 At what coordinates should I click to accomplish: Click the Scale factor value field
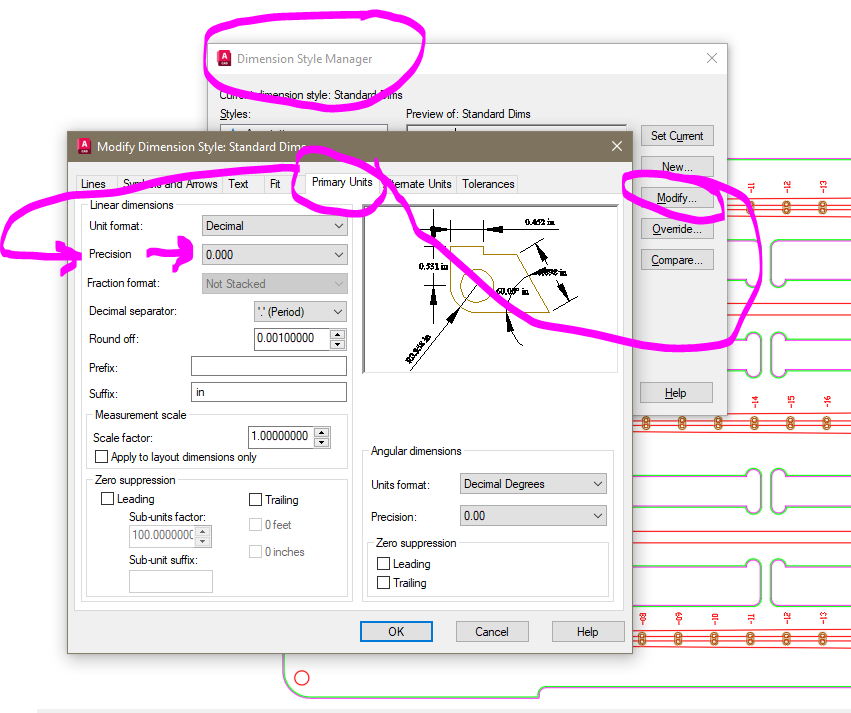(281, 436)
